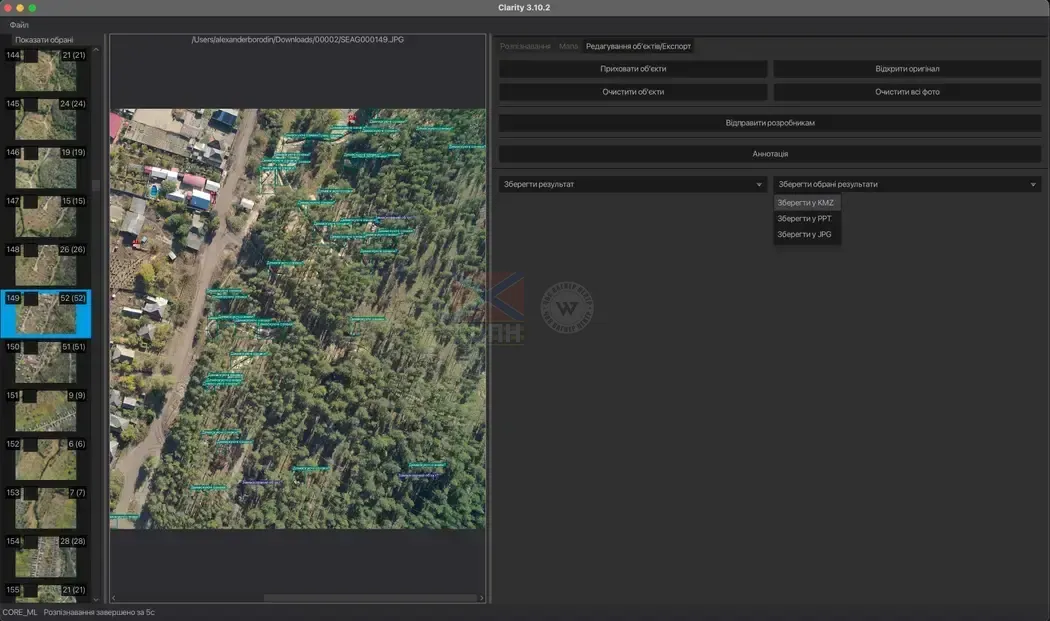Image resolution: width=1050 pixels, height=621 pixels.
Task: Choose Зберегти у JPG from the list
Action: coord(807,234)
